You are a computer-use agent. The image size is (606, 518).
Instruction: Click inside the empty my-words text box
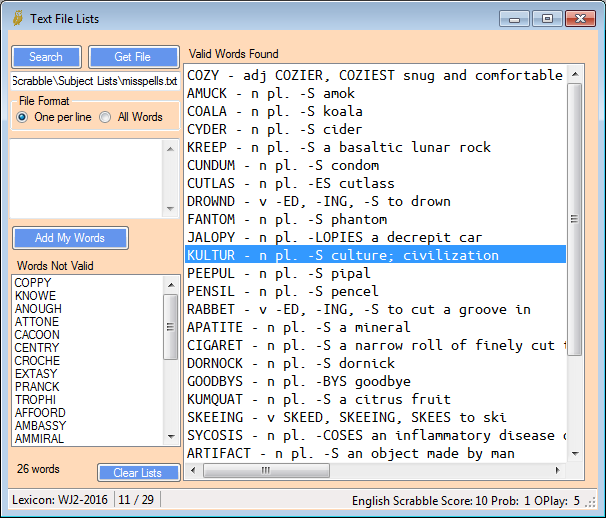pos(86,179)
